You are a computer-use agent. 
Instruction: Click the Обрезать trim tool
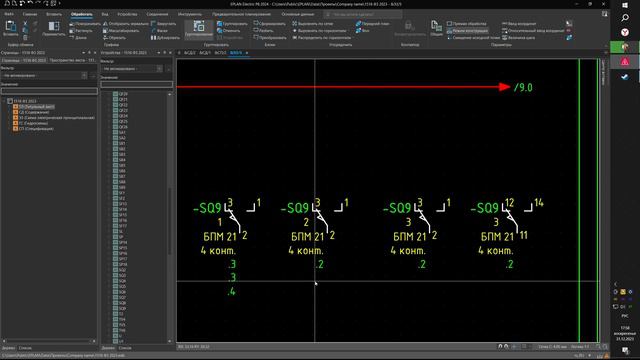coord(114,38)
